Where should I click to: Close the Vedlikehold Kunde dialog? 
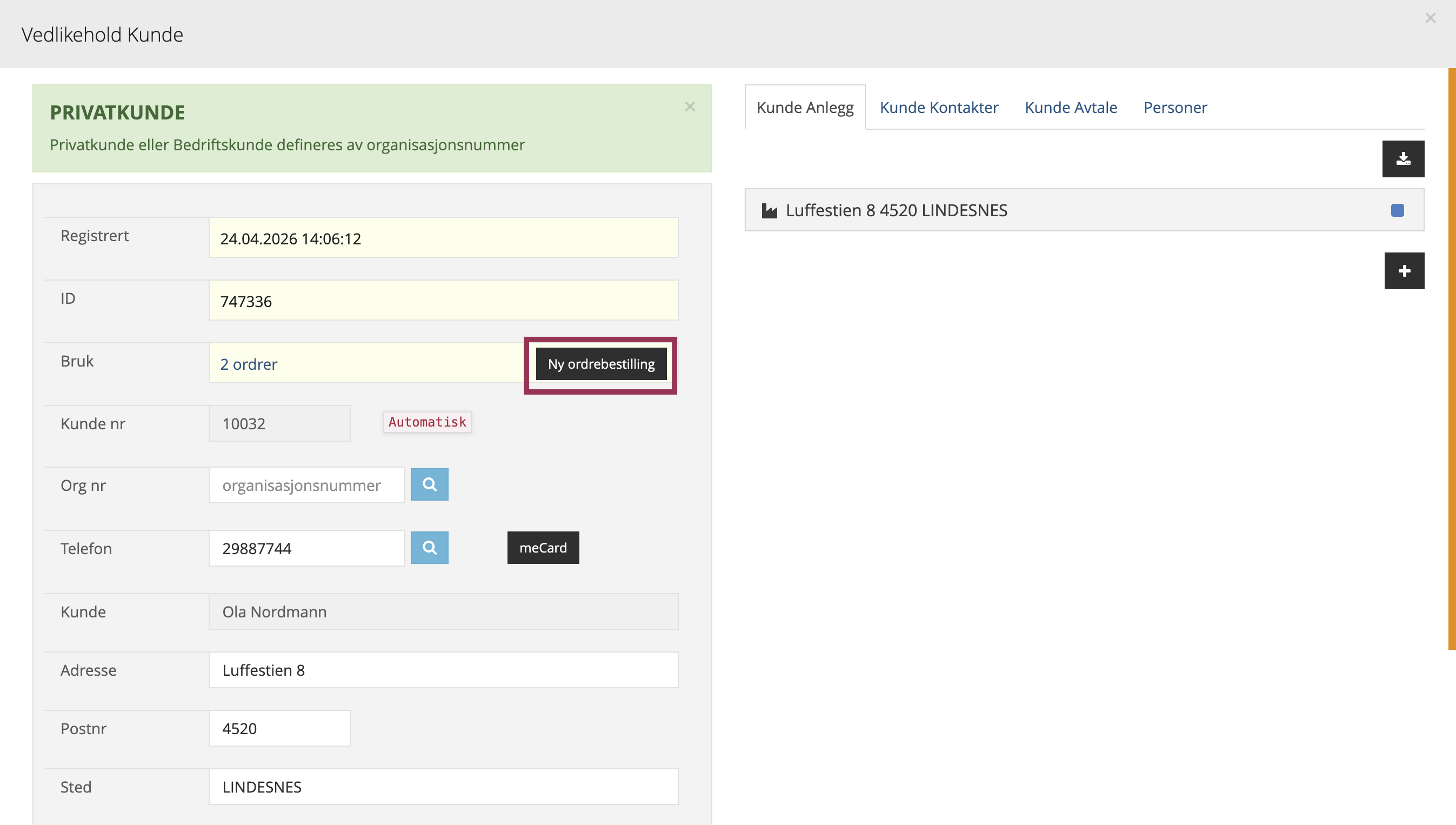point(1430,18)
